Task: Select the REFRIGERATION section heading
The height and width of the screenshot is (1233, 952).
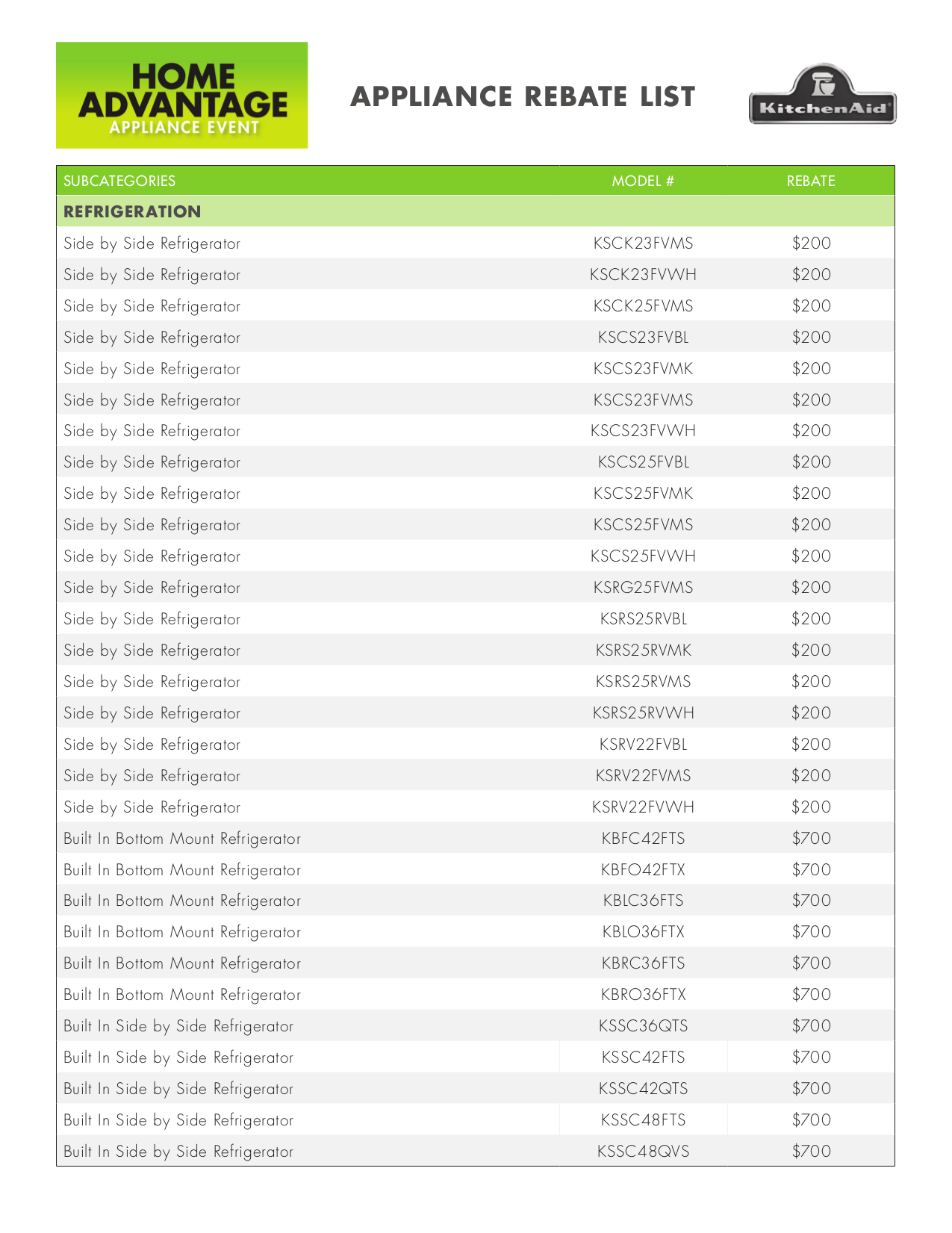Action: 132,211
